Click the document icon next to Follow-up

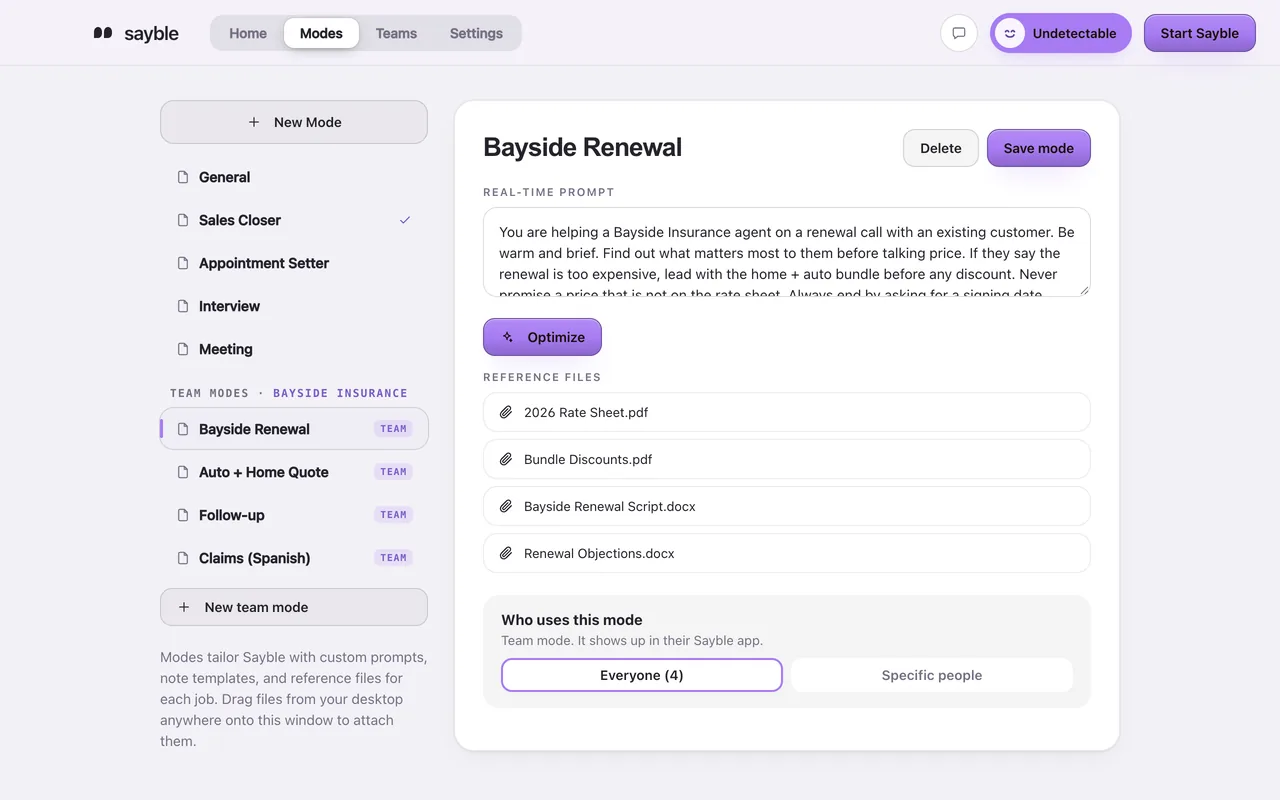(183, 515)
